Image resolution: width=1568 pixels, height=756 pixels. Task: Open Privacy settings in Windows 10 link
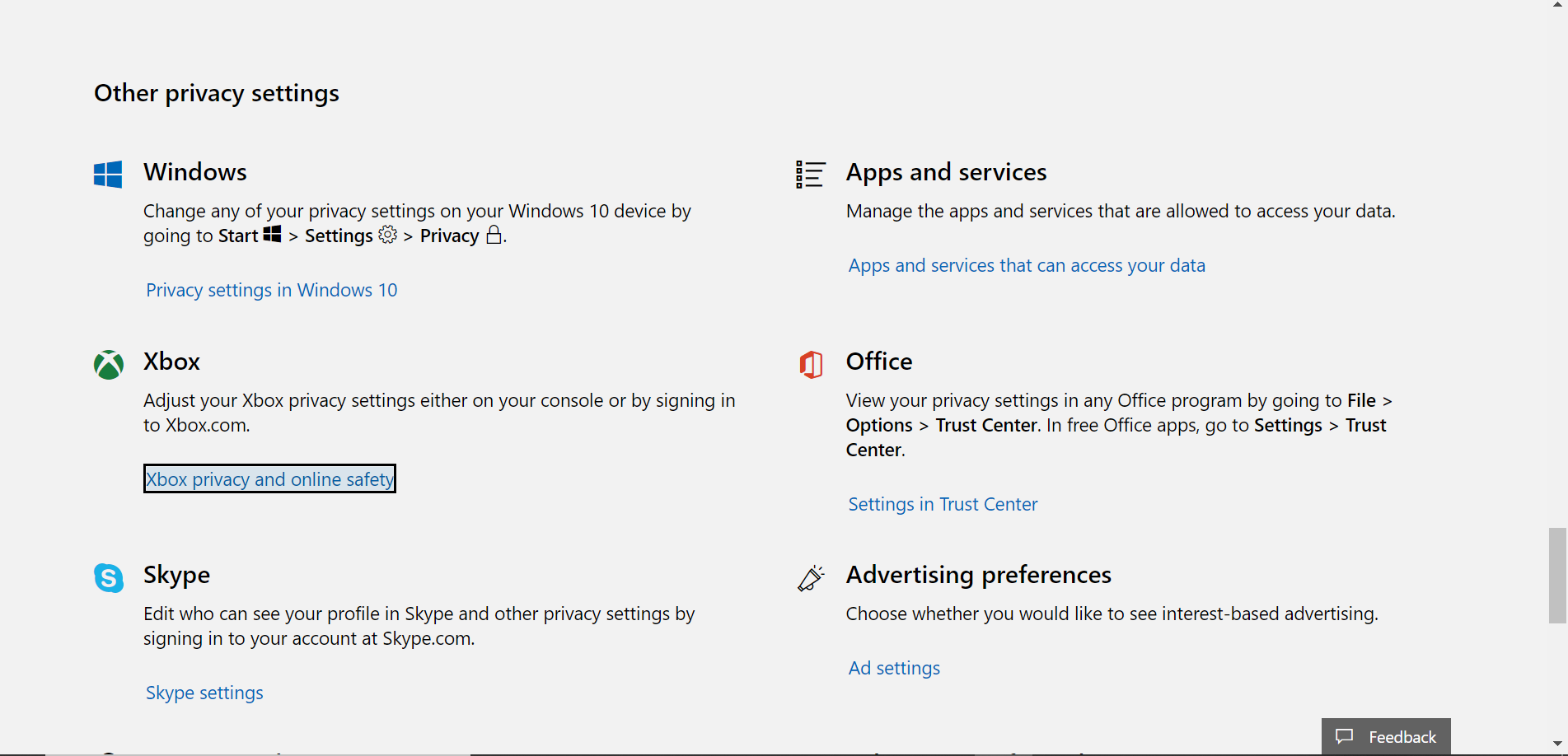pyautogui.click(x=271, y=290)
